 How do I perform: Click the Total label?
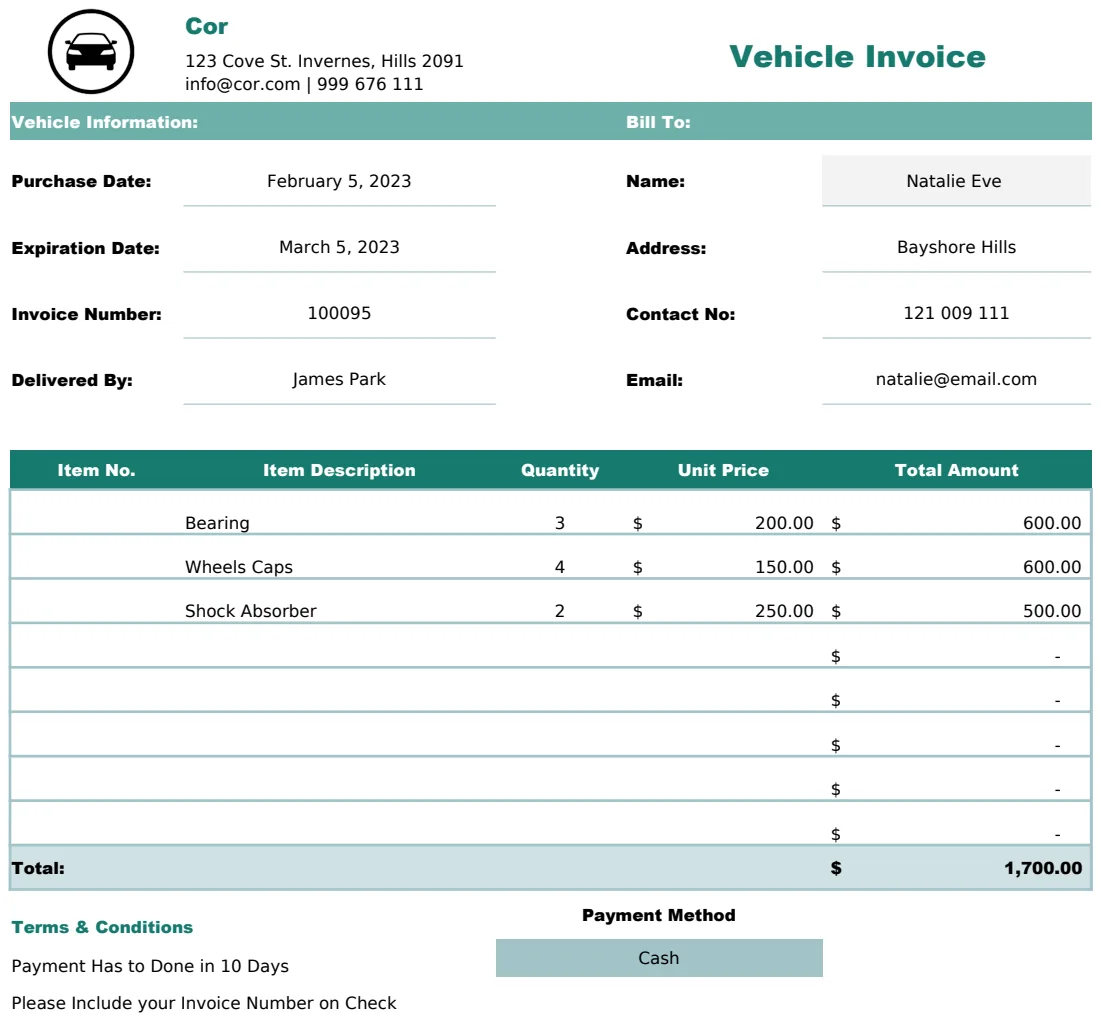[38, 868]
